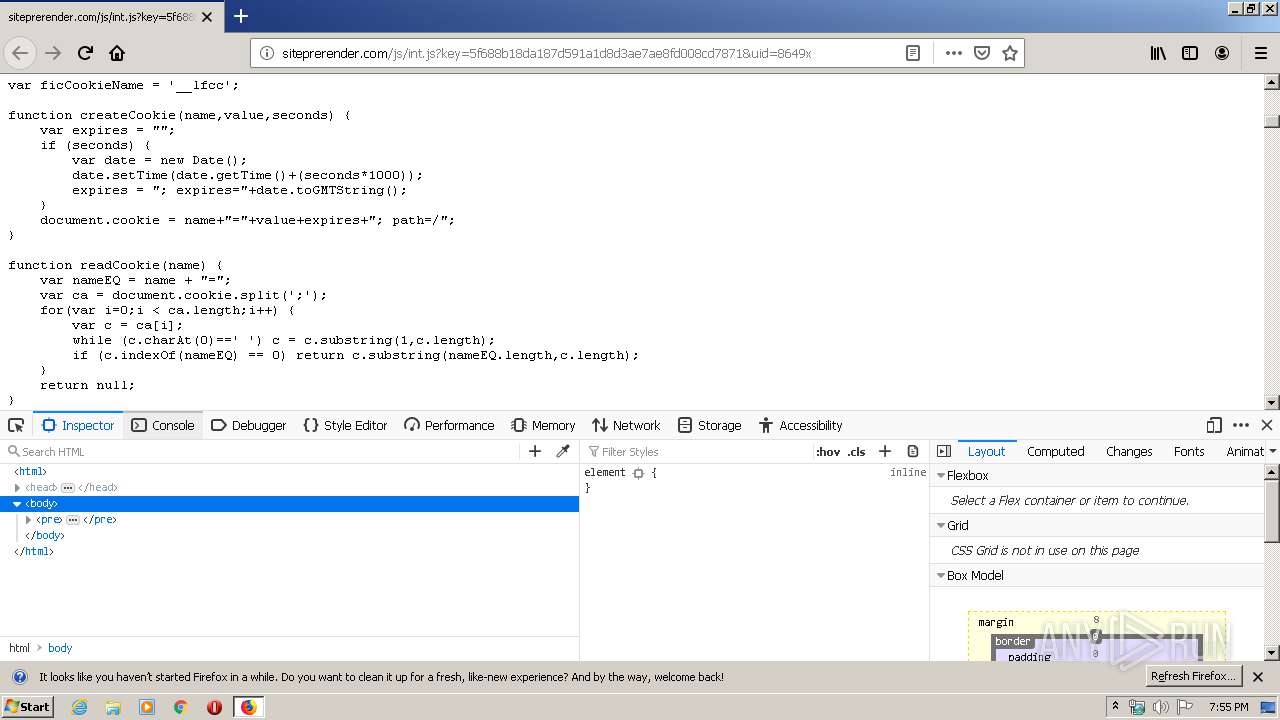
Task: Open Chrome from the taskbar
Action: tap(180, 707)
